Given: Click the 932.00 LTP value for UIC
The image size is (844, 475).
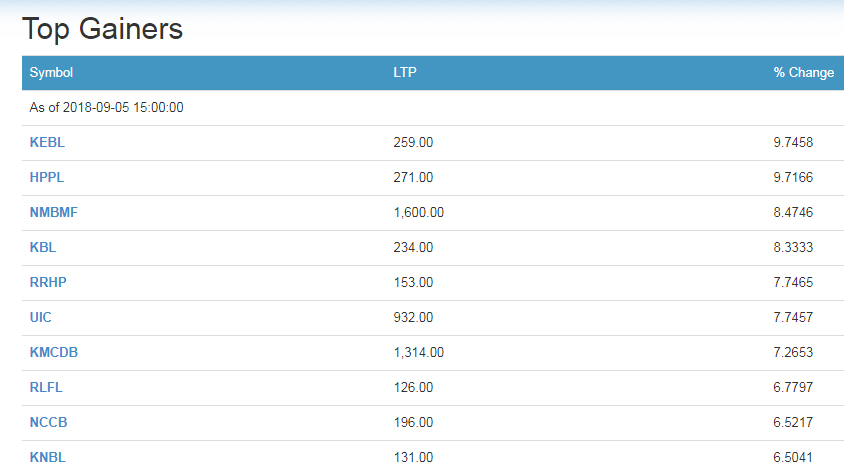Looking at the screenshot, I should pos(413,318).
